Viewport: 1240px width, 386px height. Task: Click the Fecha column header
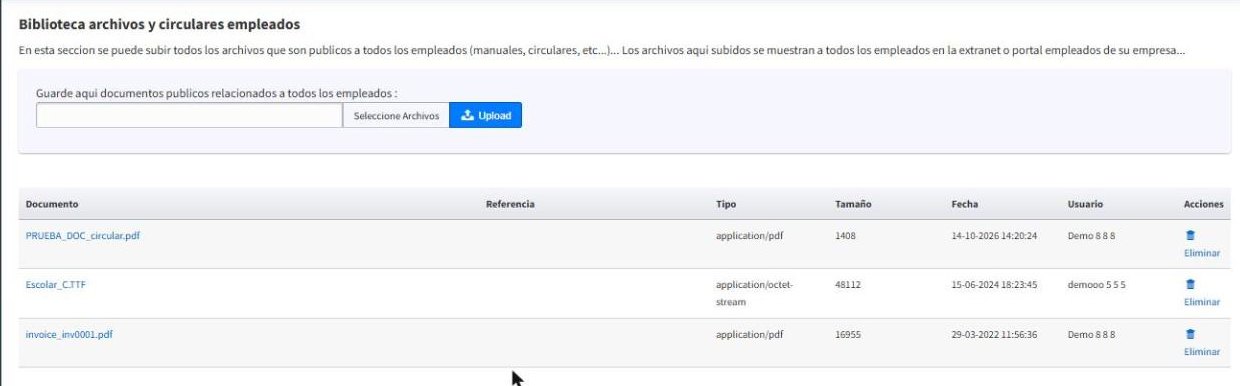964,204
